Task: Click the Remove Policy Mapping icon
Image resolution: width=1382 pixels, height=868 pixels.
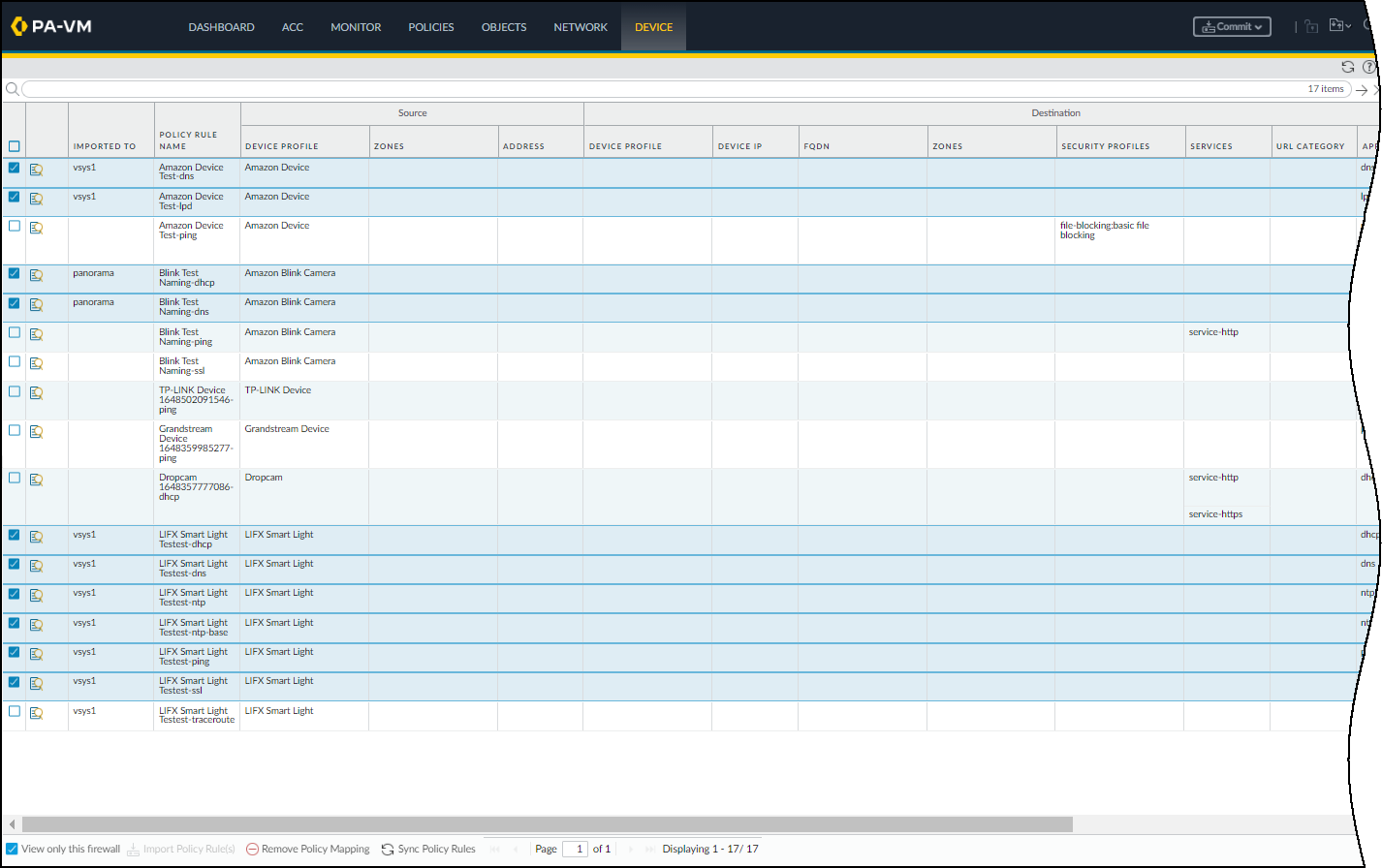Action: (252, 850)
